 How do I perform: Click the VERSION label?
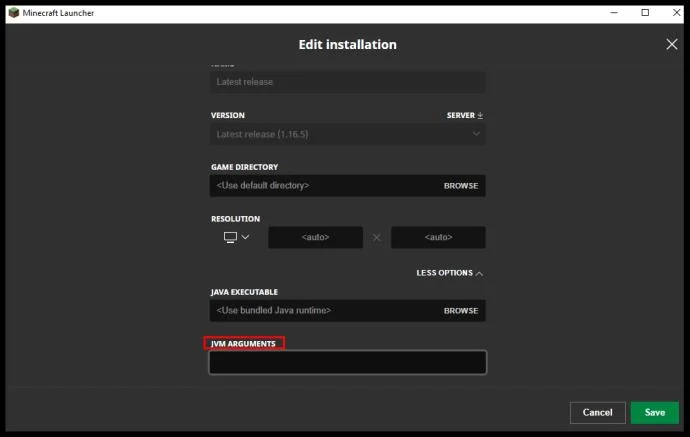[228, 115]
